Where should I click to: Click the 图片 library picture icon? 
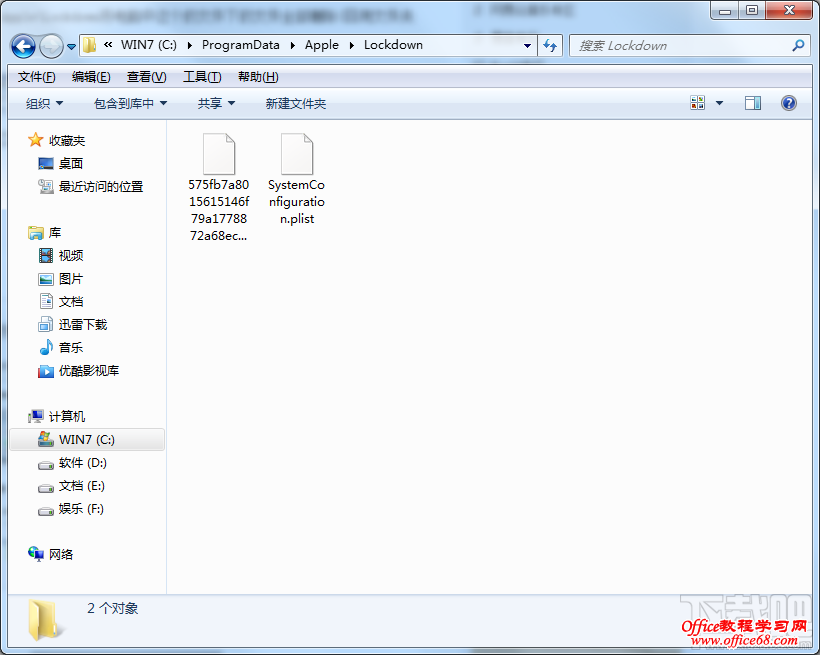point(46,279)
